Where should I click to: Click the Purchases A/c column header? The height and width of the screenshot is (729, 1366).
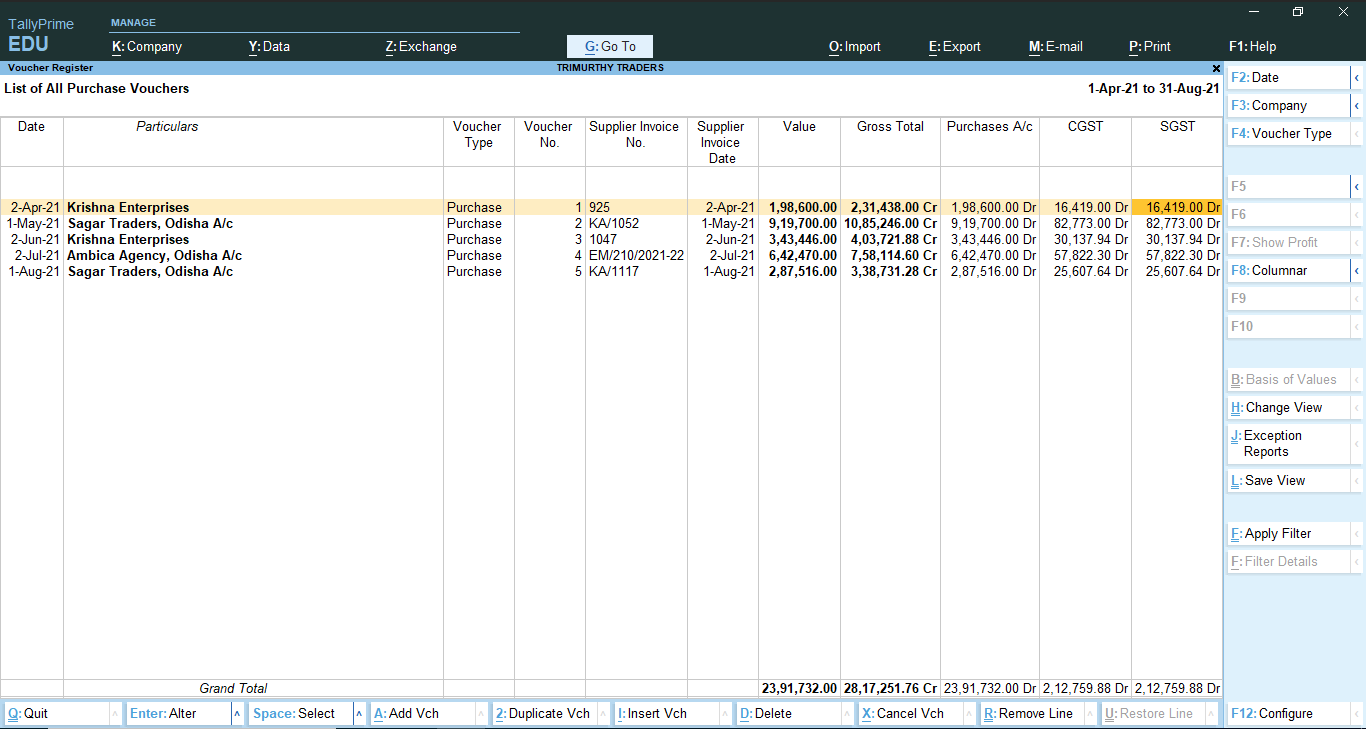tap(990, 127)
